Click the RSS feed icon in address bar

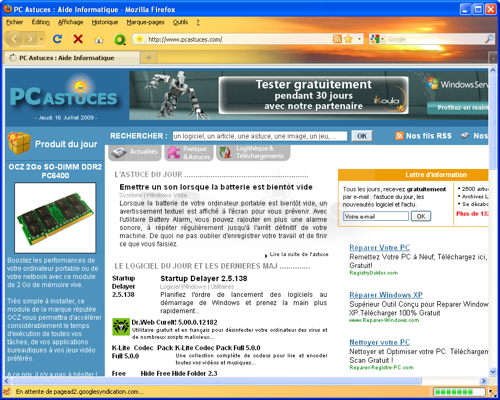point(337,39)
